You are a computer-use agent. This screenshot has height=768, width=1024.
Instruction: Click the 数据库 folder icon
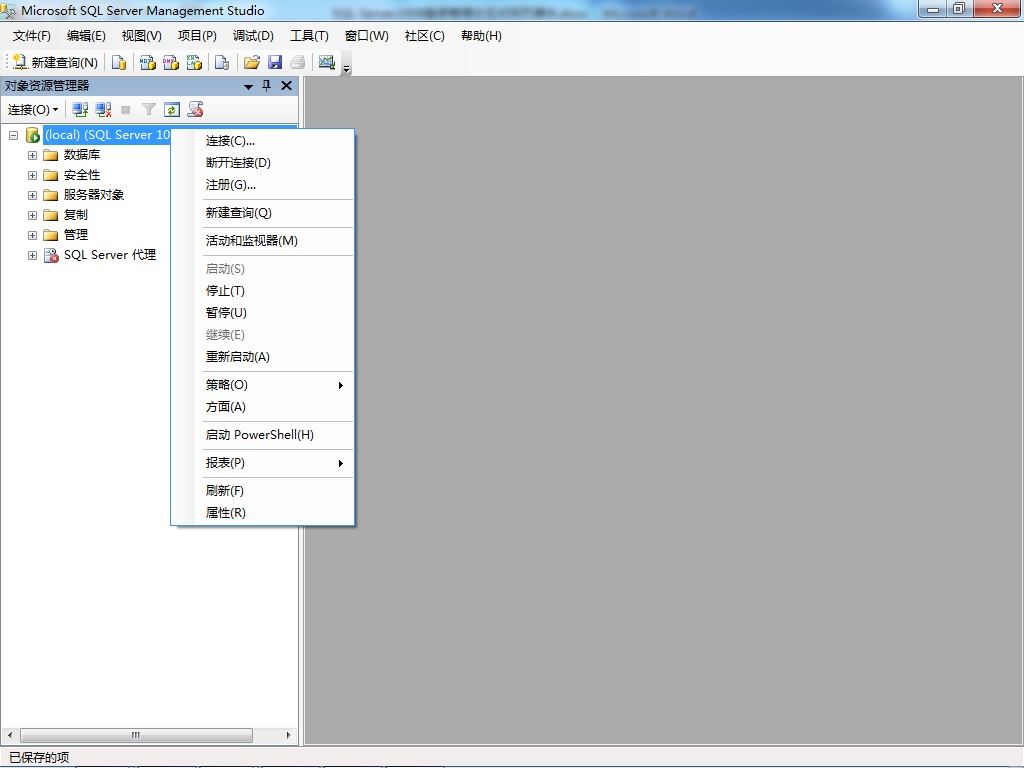click(51, 155)
